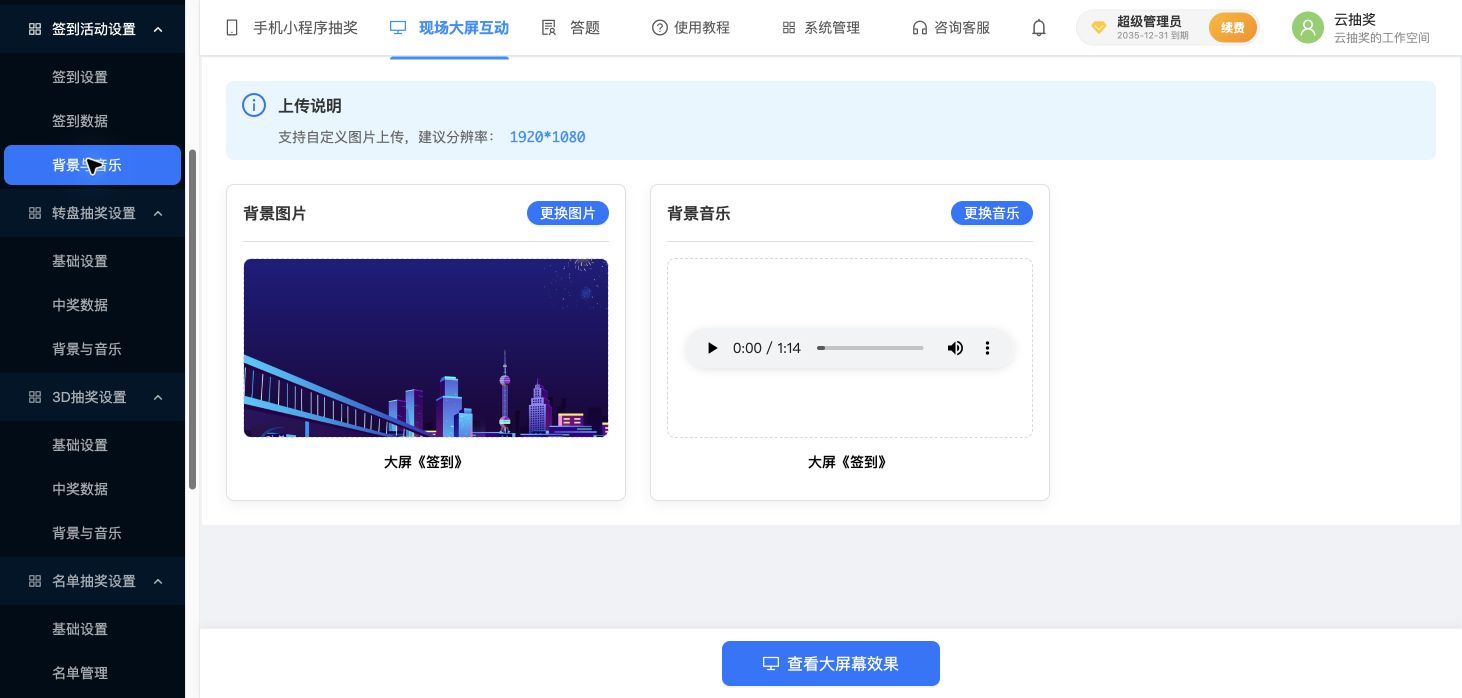Open 名单管理 in sidebar
The height and width of the screenshot is (698, 1462).
[x=80, y=673]
